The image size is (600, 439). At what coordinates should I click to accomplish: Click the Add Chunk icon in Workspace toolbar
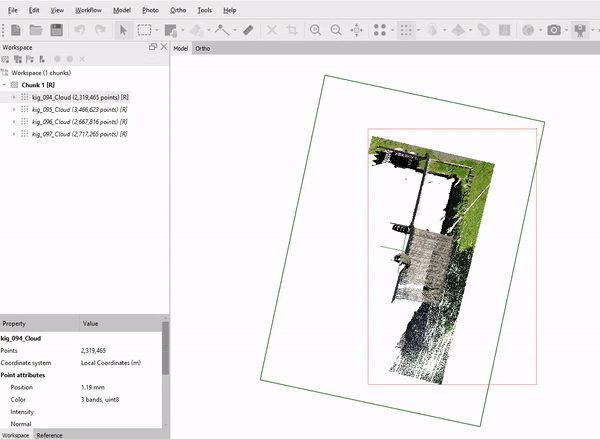pyautogui.click(x=5, y=59)
